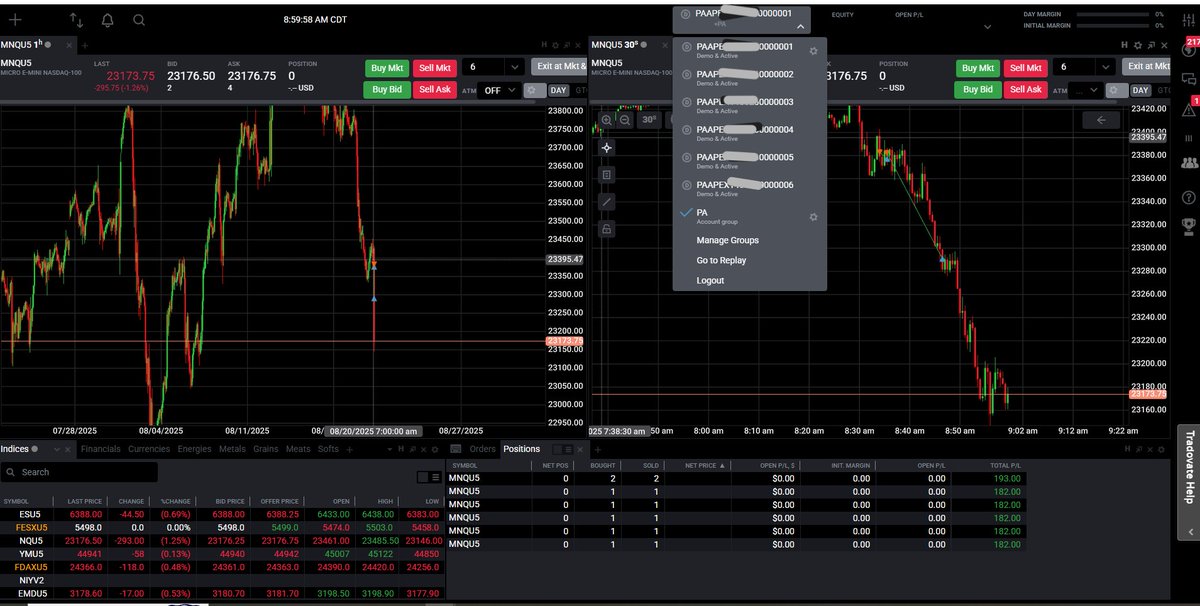This screenshot has width=1200, height=606.
Task: Switch to the Financials tab
Action: coord(101,449)
